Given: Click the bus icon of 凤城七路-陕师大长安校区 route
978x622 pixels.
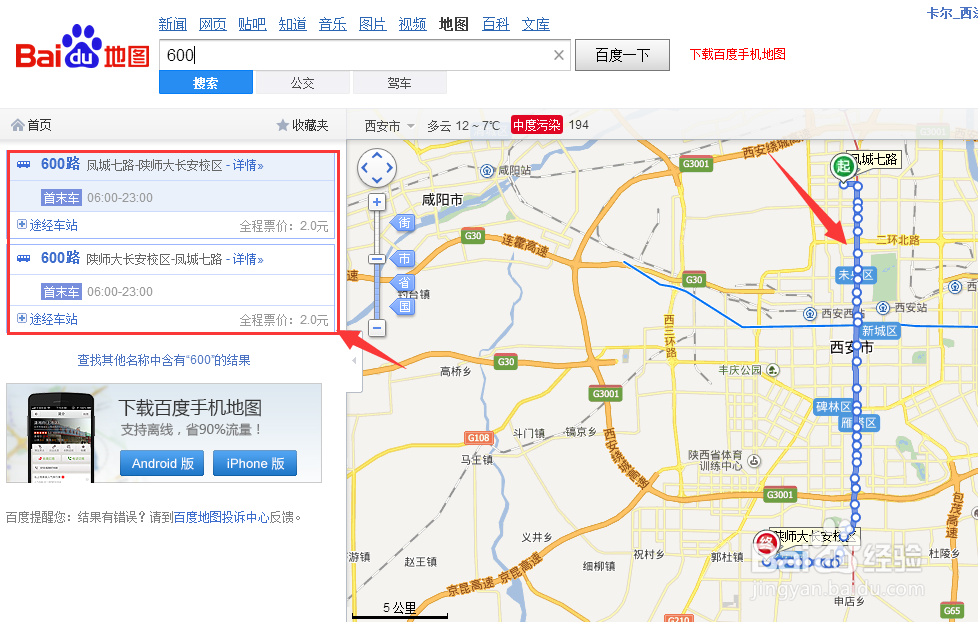Looking at the screenshot, I should coord(24,164).
